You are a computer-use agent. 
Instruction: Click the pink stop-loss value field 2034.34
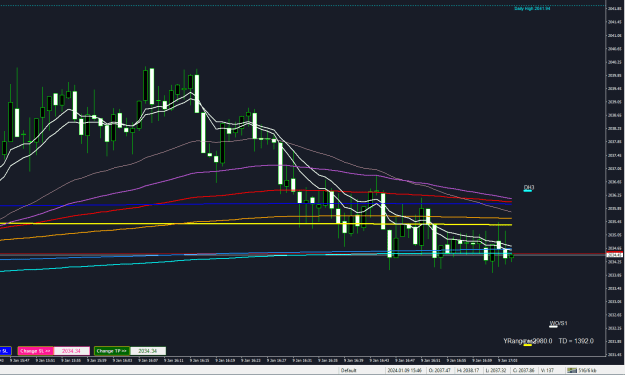coord(71,351)
